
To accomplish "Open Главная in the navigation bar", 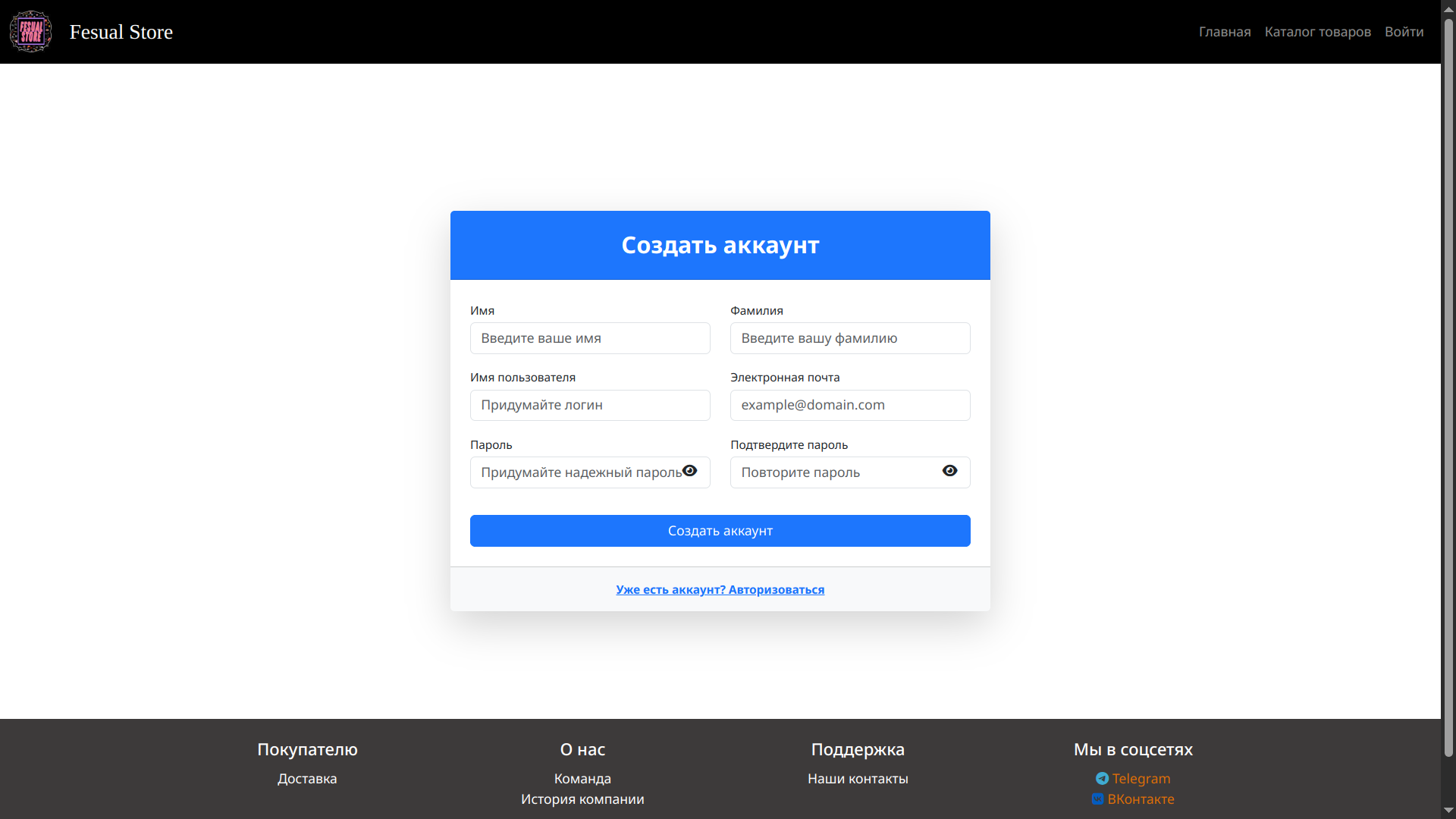I will tap(1224, 32).
